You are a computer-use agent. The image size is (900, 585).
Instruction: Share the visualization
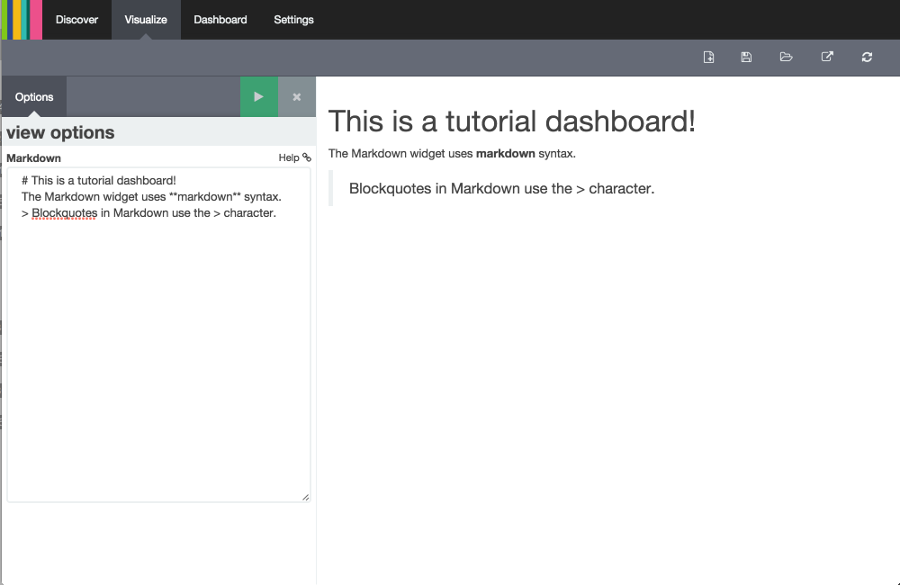827,57
